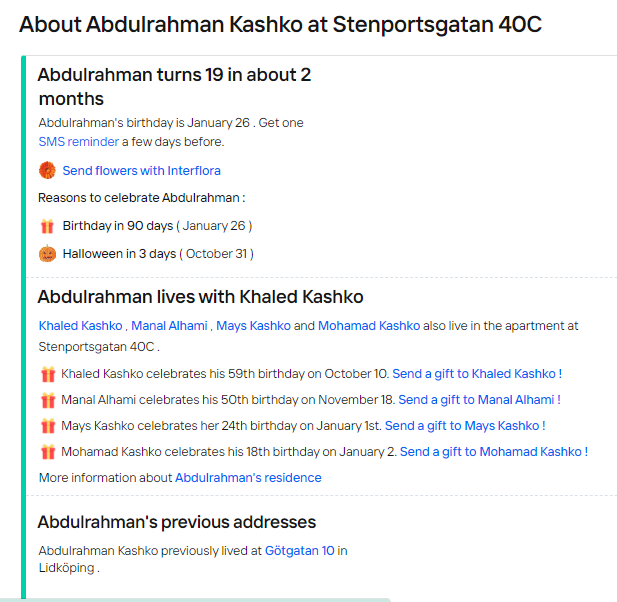Click the page heading About Abdulrahman Kashko
The height and width of the screenshot is (602, 617).
280,24
